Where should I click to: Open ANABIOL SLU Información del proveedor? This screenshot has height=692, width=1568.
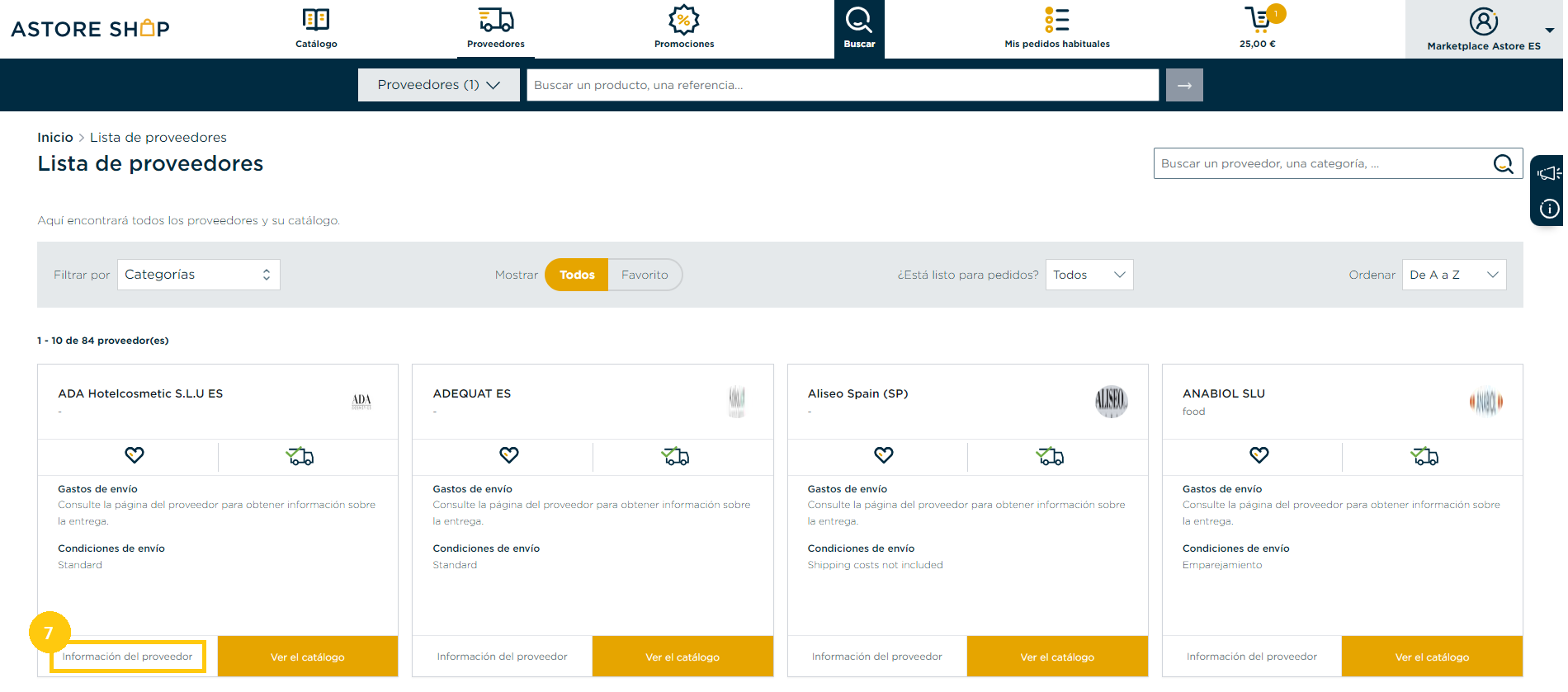[x=1252, y=657]
